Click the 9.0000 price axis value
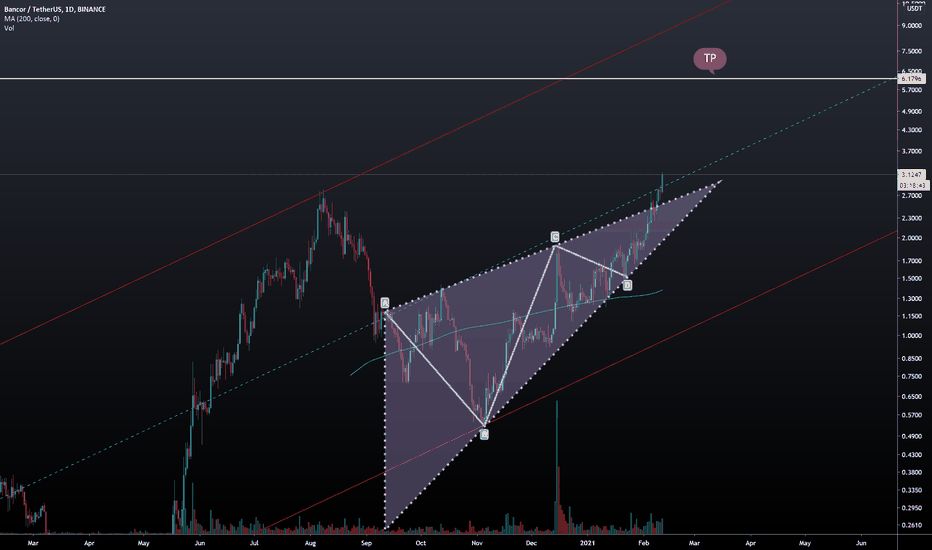 tap(911, 26)
